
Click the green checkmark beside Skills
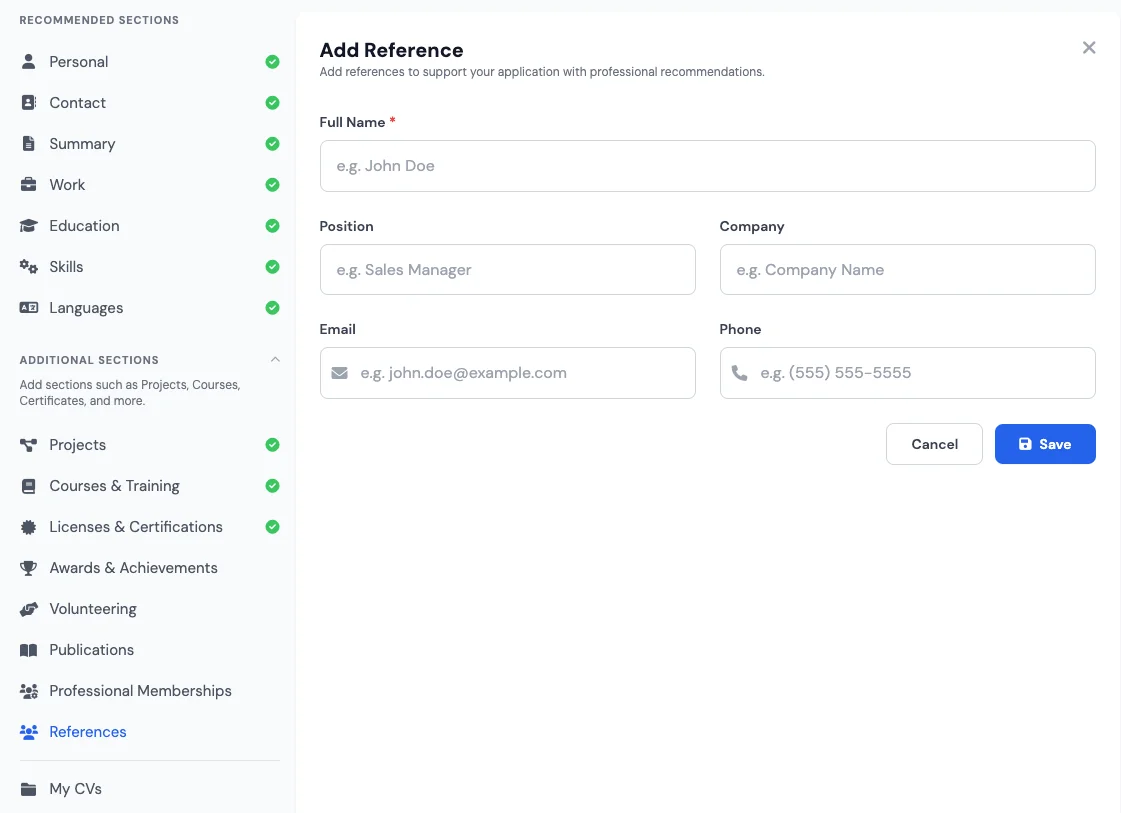pos(272,267)
